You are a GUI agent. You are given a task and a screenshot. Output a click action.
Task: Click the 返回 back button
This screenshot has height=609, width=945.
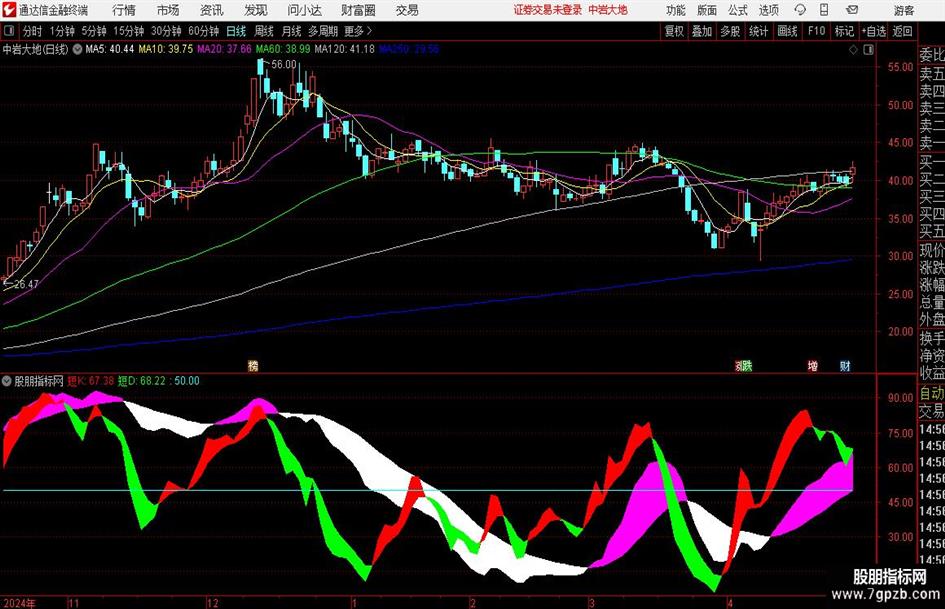click(902, 31)
